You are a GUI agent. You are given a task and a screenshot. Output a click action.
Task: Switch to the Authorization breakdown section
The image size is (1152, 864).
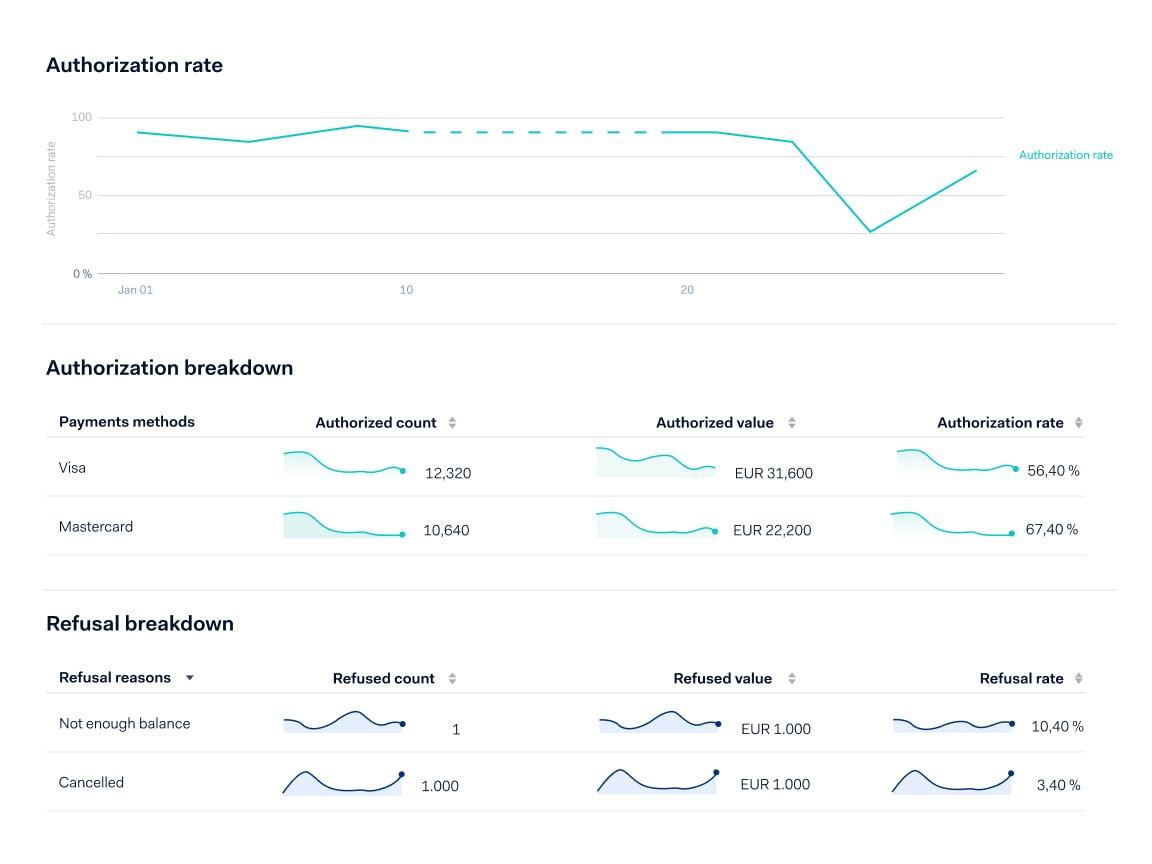coord(168,368)
